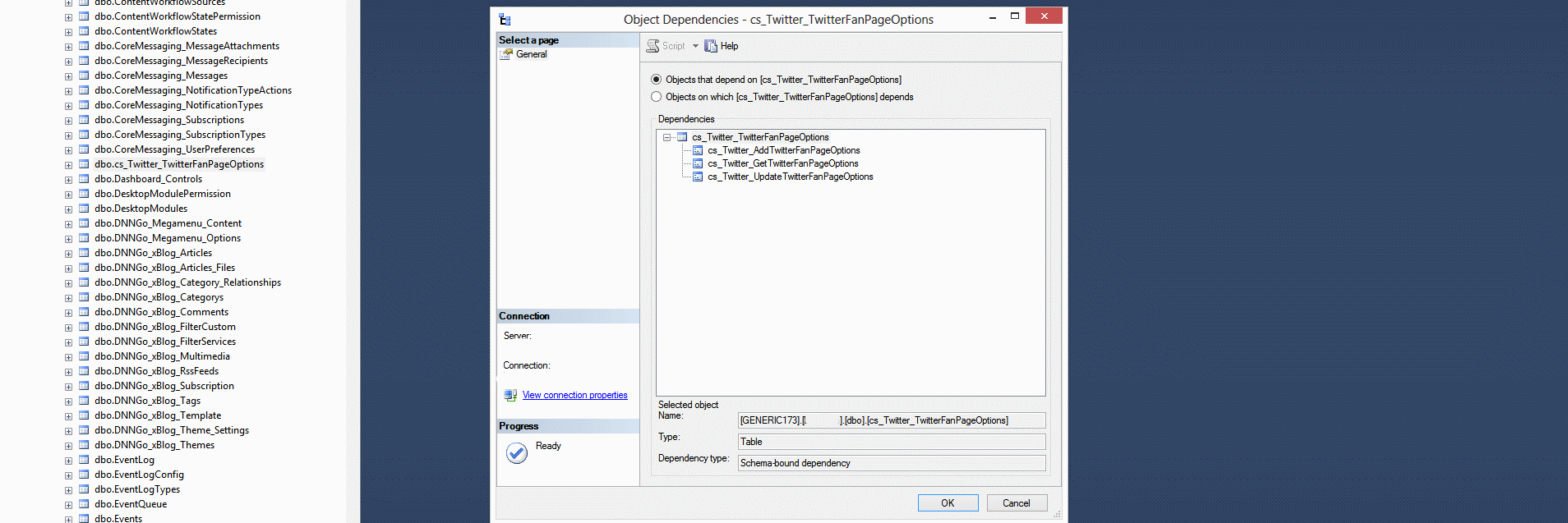The width and height of the screenshot is (1568, 523).
Task: Select cs_Twitter_GetTwitterFanPageOptions dependency row
Action: [783, 163]
